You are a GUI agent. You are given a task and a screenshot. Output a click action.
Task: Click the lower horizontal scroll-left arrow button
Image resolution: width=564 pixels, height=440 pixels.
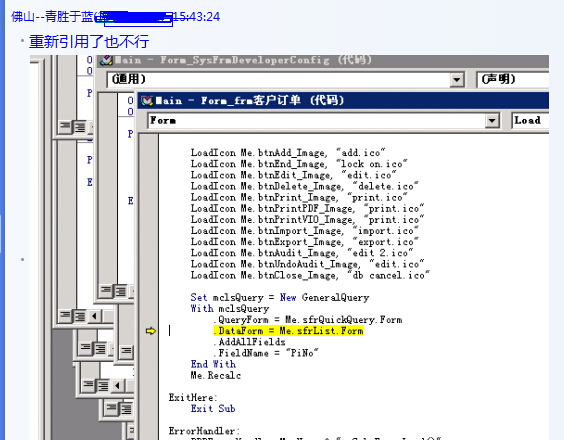click(118, 386)
